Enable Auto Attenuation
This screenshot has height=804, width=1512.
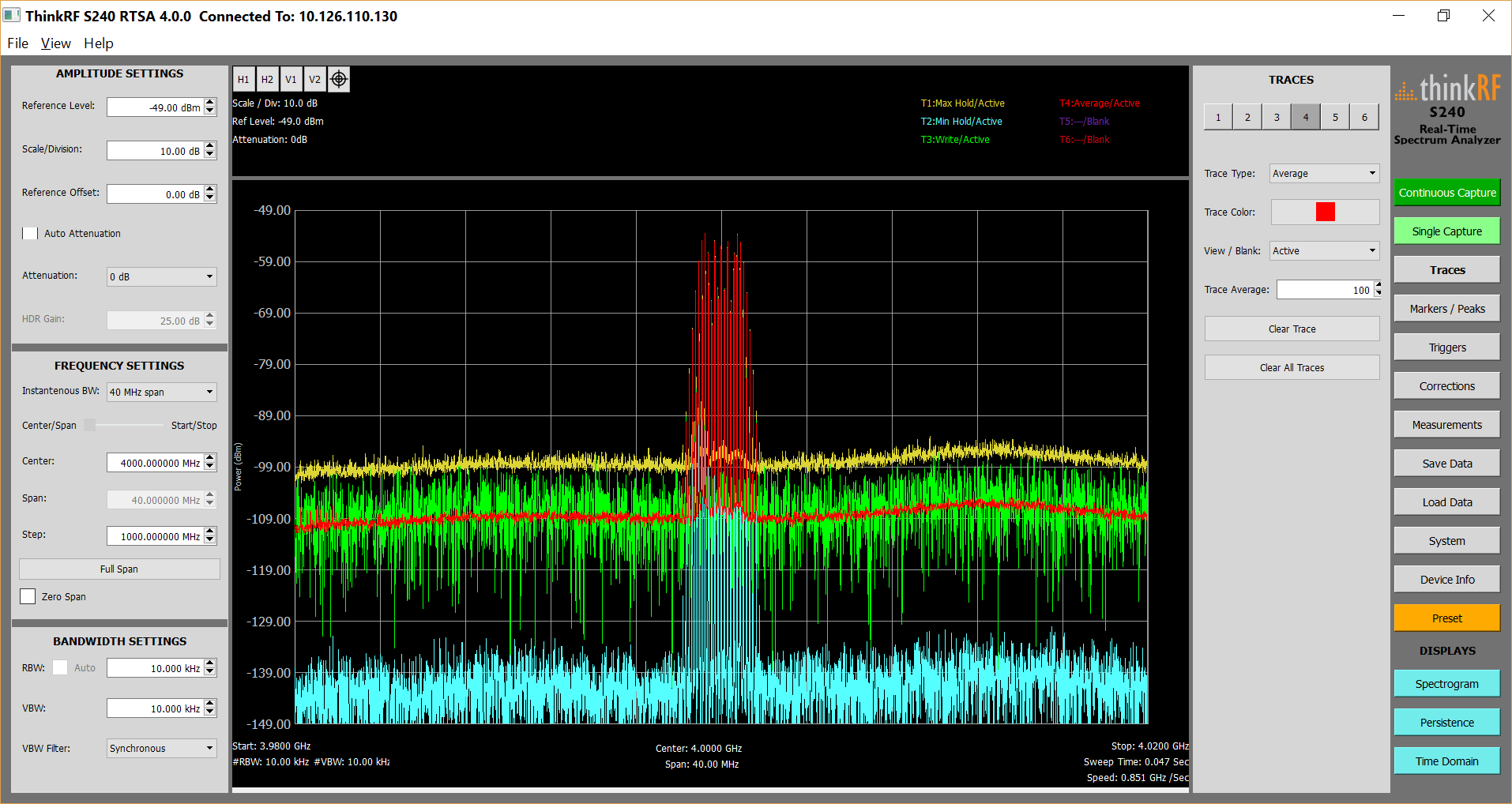(30, 233)
